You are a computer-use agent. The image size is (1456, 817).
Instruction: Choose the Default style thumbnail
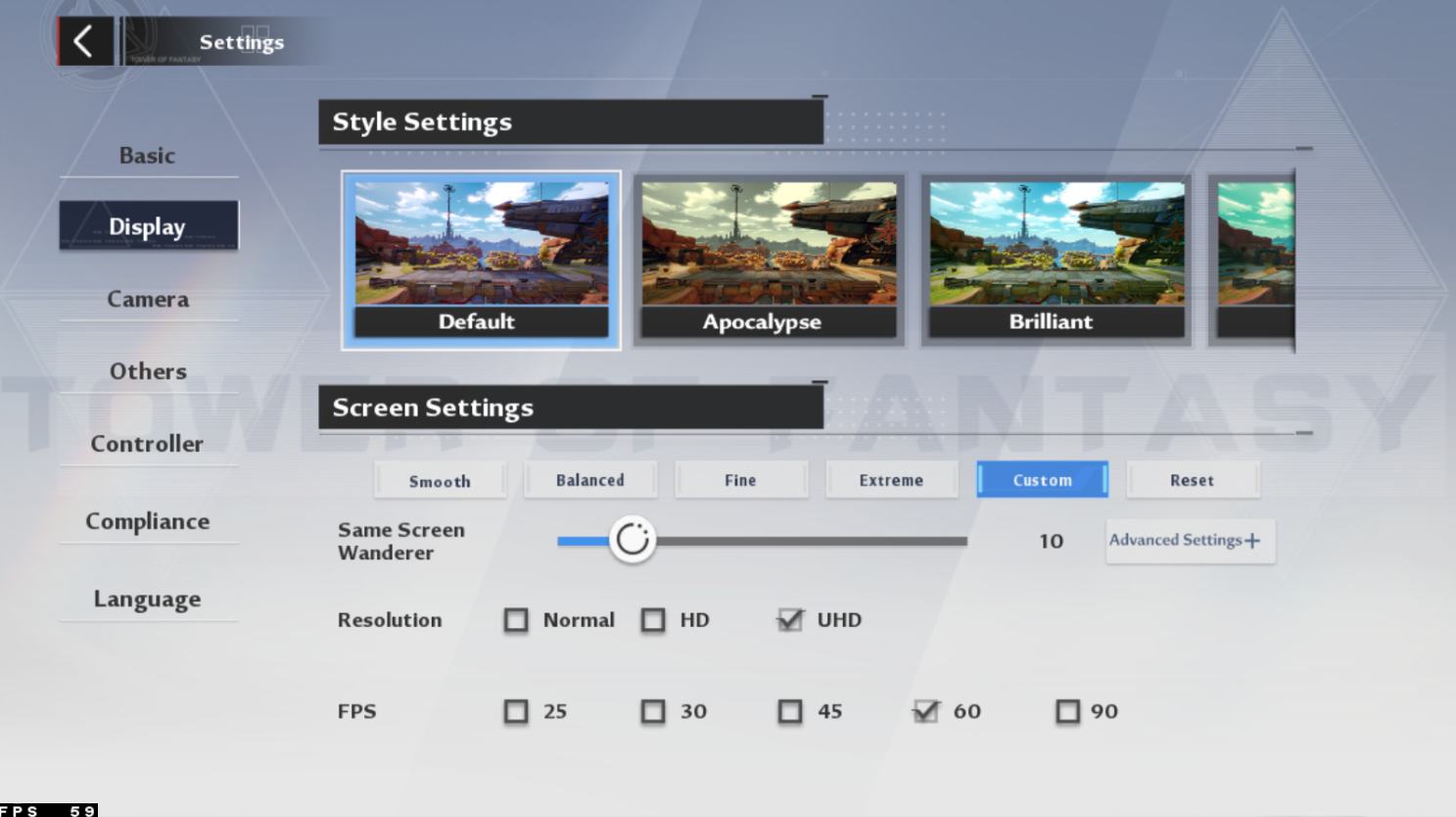(481, 260)
